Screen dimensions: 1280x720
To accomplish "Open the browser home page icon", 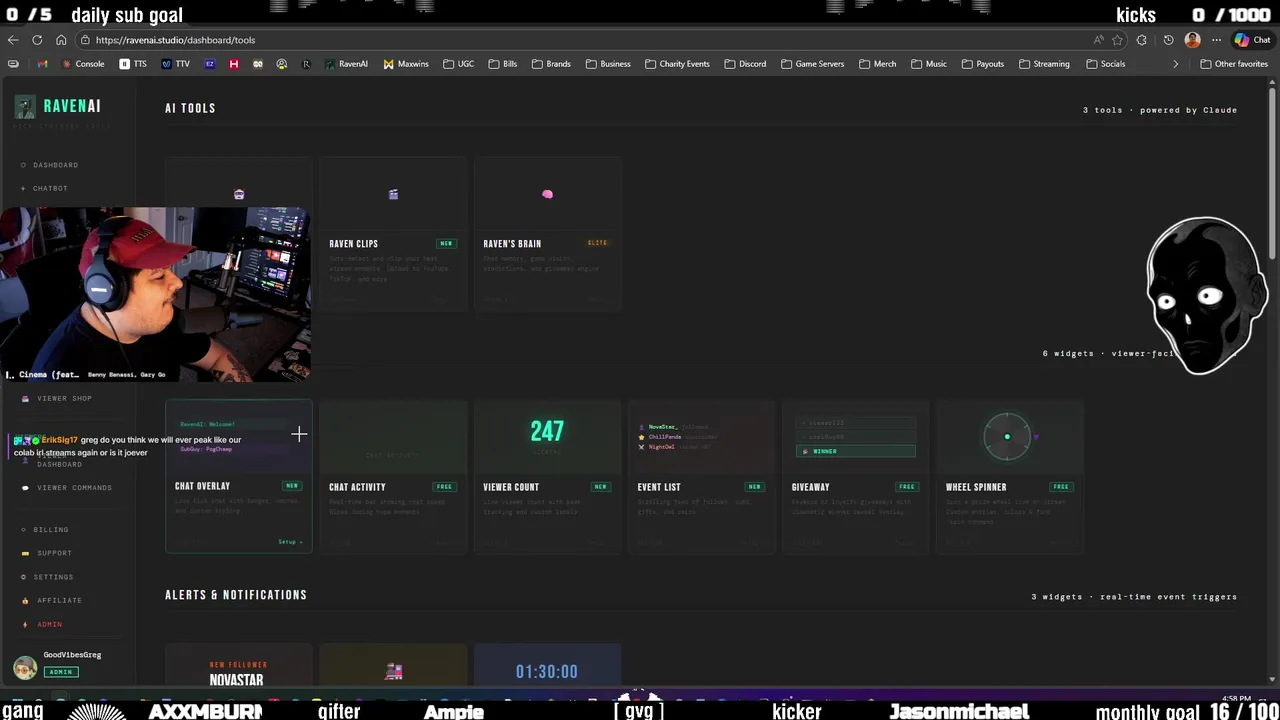I will click(61, 40).
